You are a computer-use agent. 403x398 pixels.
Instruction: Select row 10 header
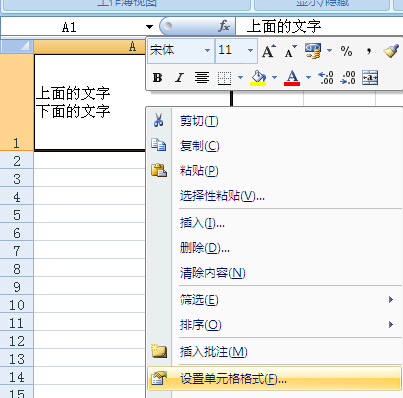[17, 304]
